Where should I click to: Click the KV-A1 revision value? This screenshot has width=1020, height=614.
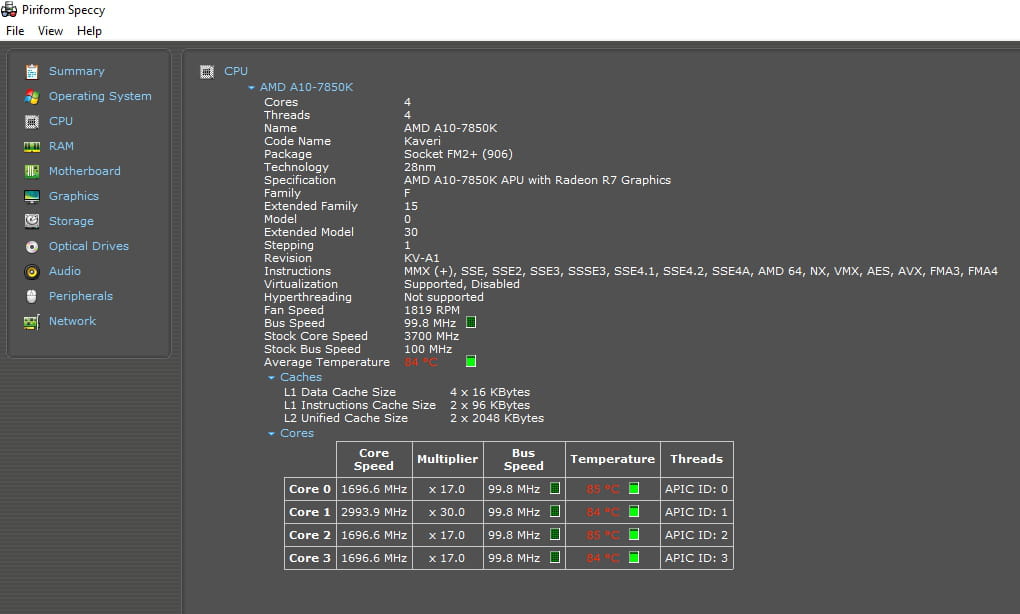pos(421,258)
